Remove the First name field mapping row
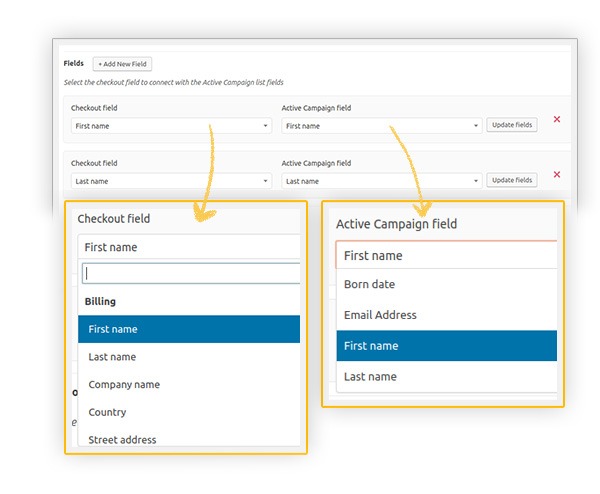600x494 pixels. 557,120
